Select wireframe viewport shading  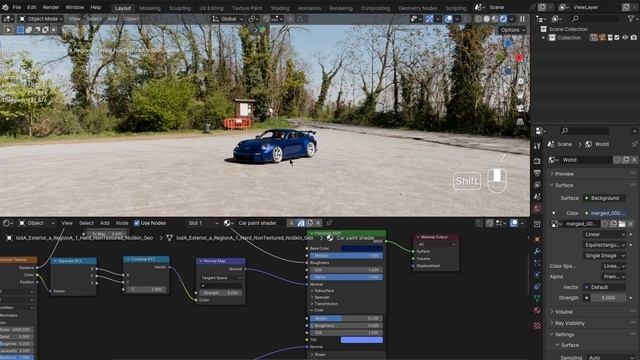pos(478,19)
